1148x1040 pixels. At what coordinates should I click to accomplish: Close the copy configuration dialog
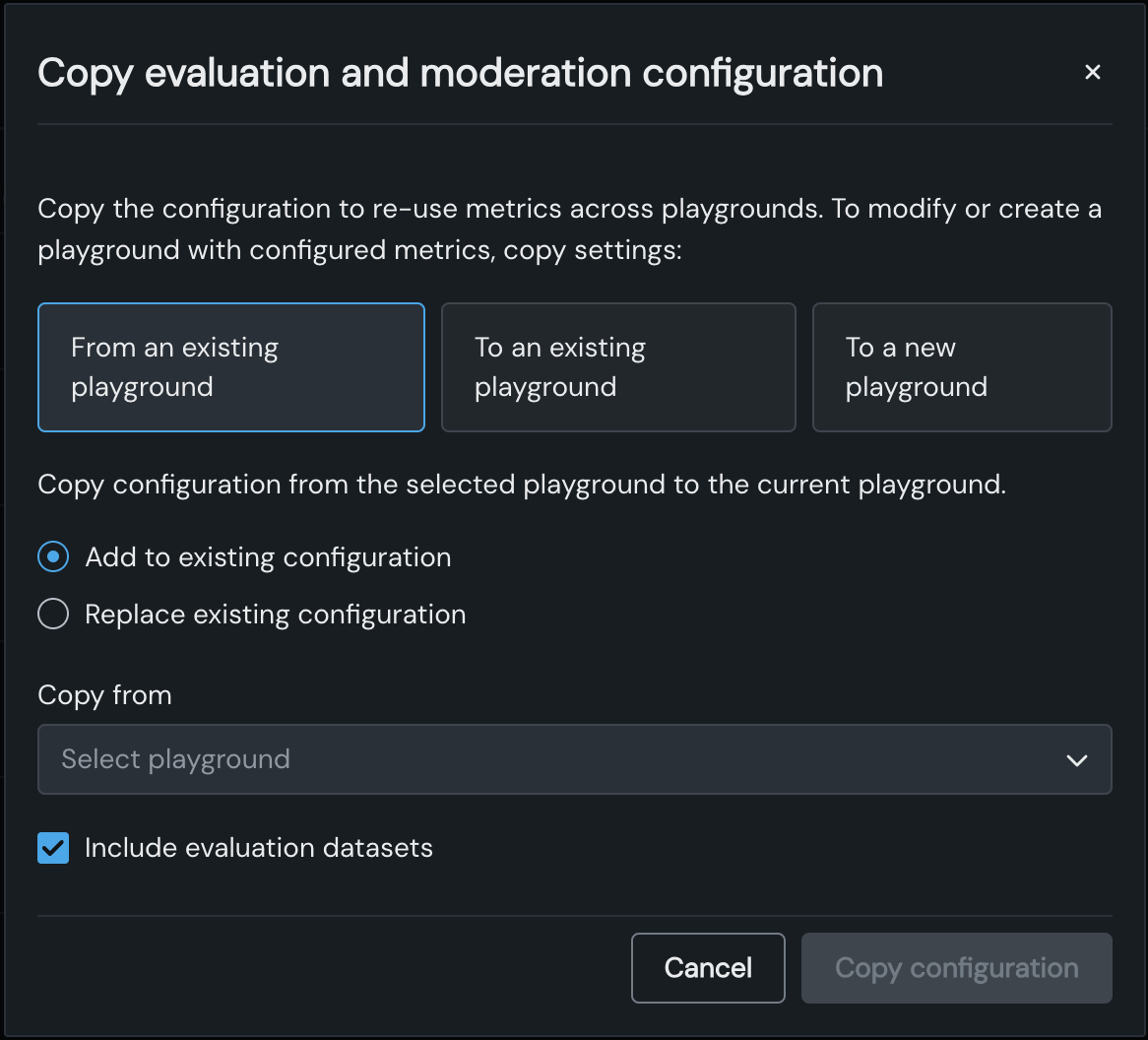point(1092,72)
